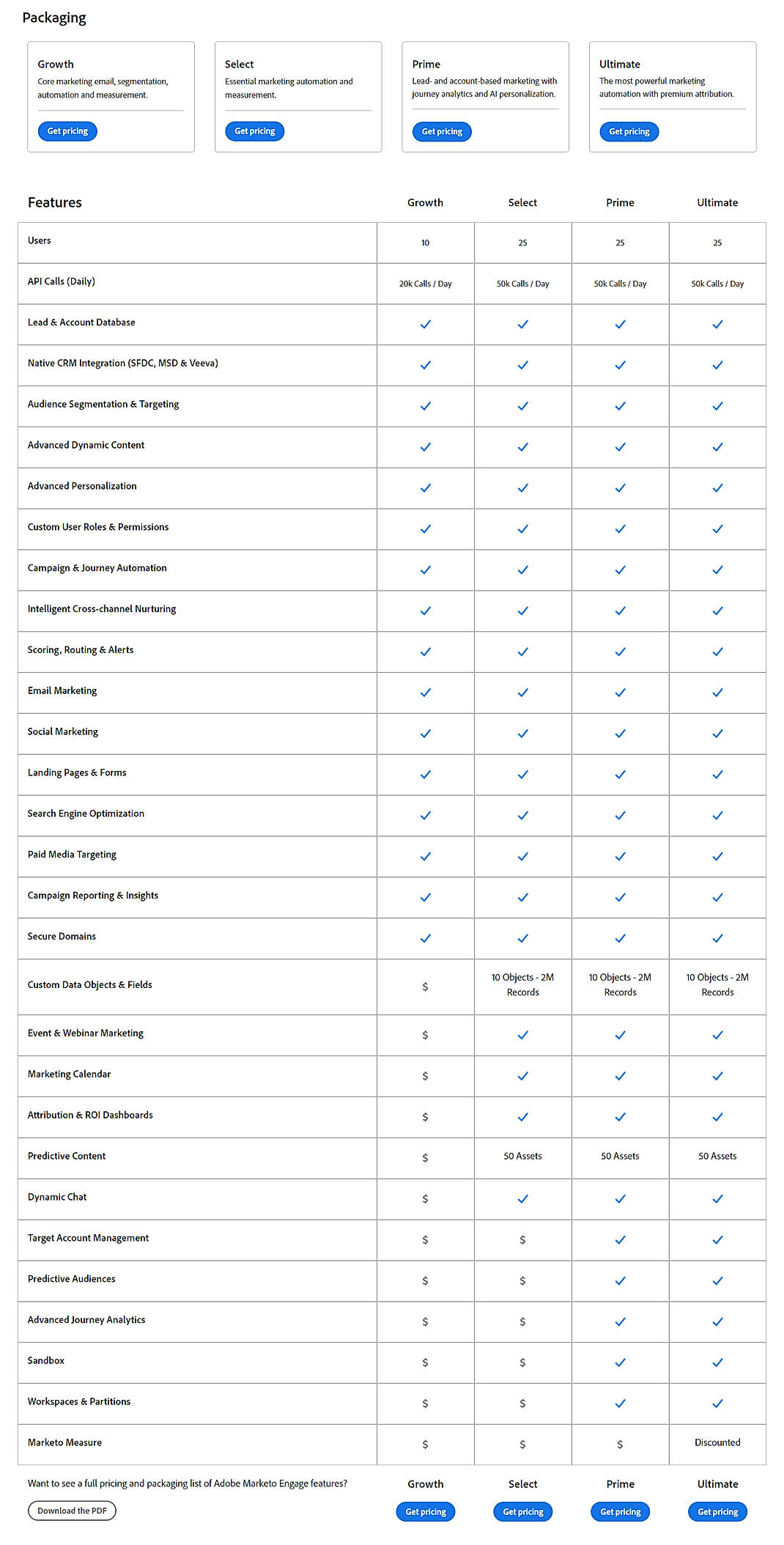Click Growth checkmark for Email Marketing
The width and height of the screenshot is (784, 1545).
(425, 693)
